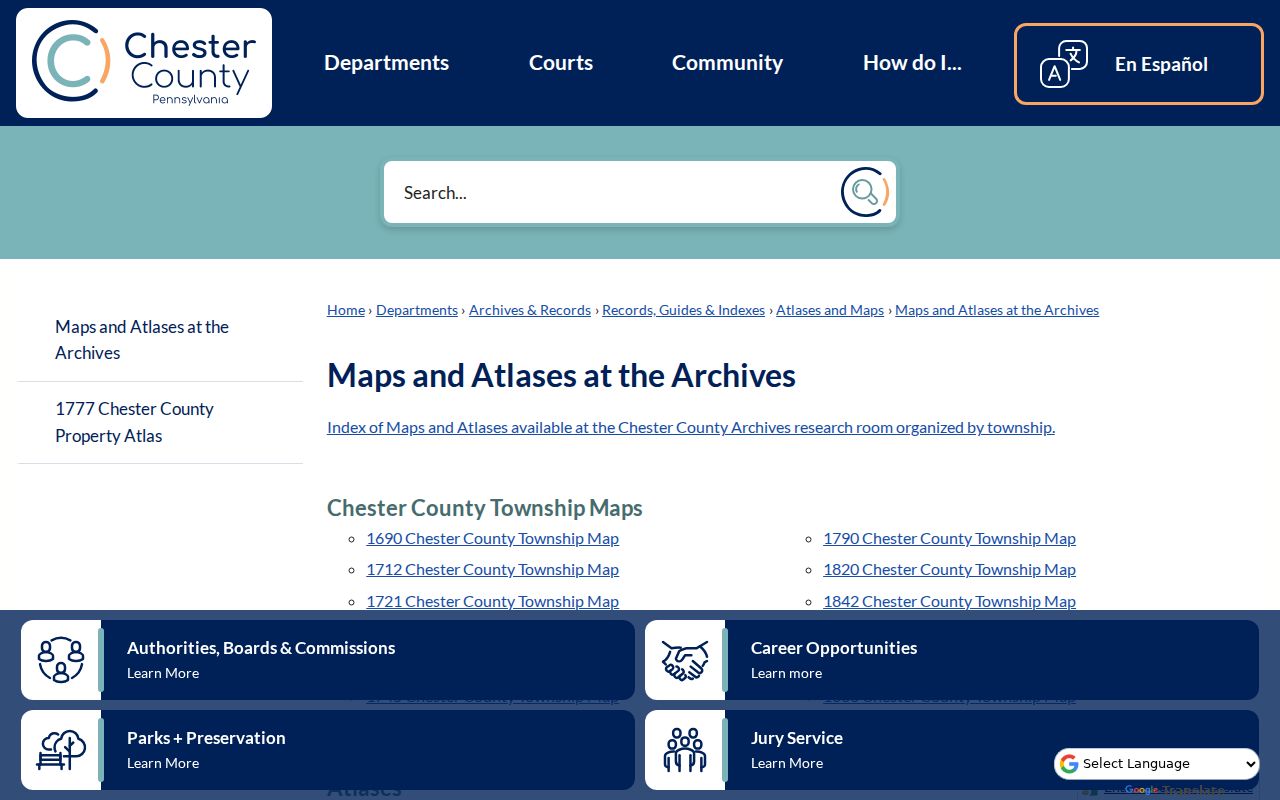The width and height of the screenshot is (1280, 800).
Task: Click the translate icon beside En Español
Action: point(1064,64)
